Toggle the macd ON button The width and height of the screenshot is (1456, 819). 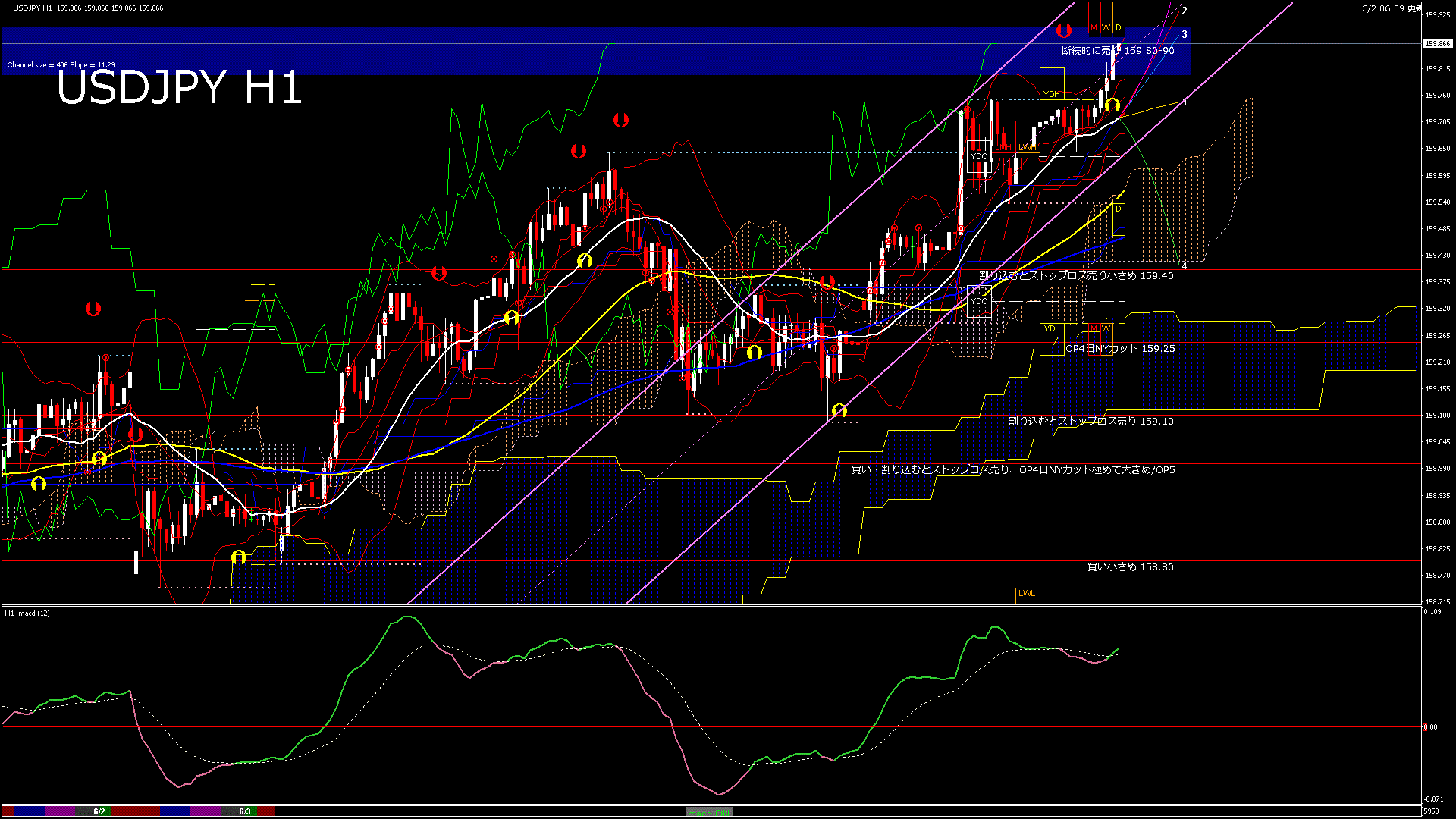click(x=709, y=811)
